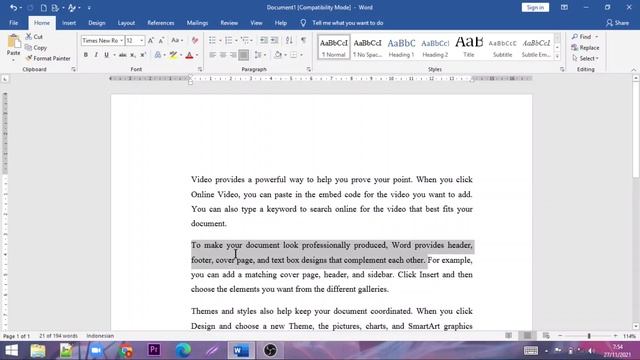Clear all formatting from selection
Image resolution: width=640 pixels, height=360 pixels.
(195, 40)
